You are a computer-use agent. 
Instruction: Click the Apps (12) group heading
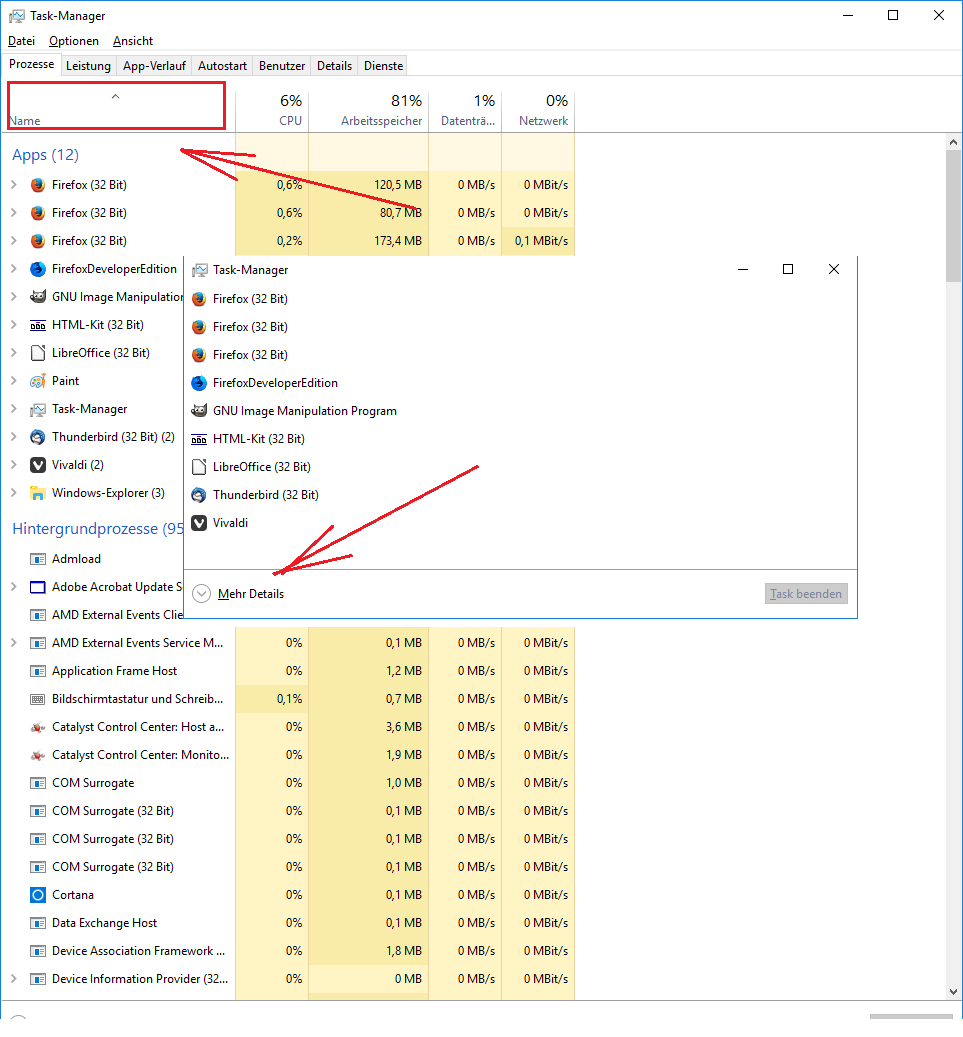pos(45,155)
